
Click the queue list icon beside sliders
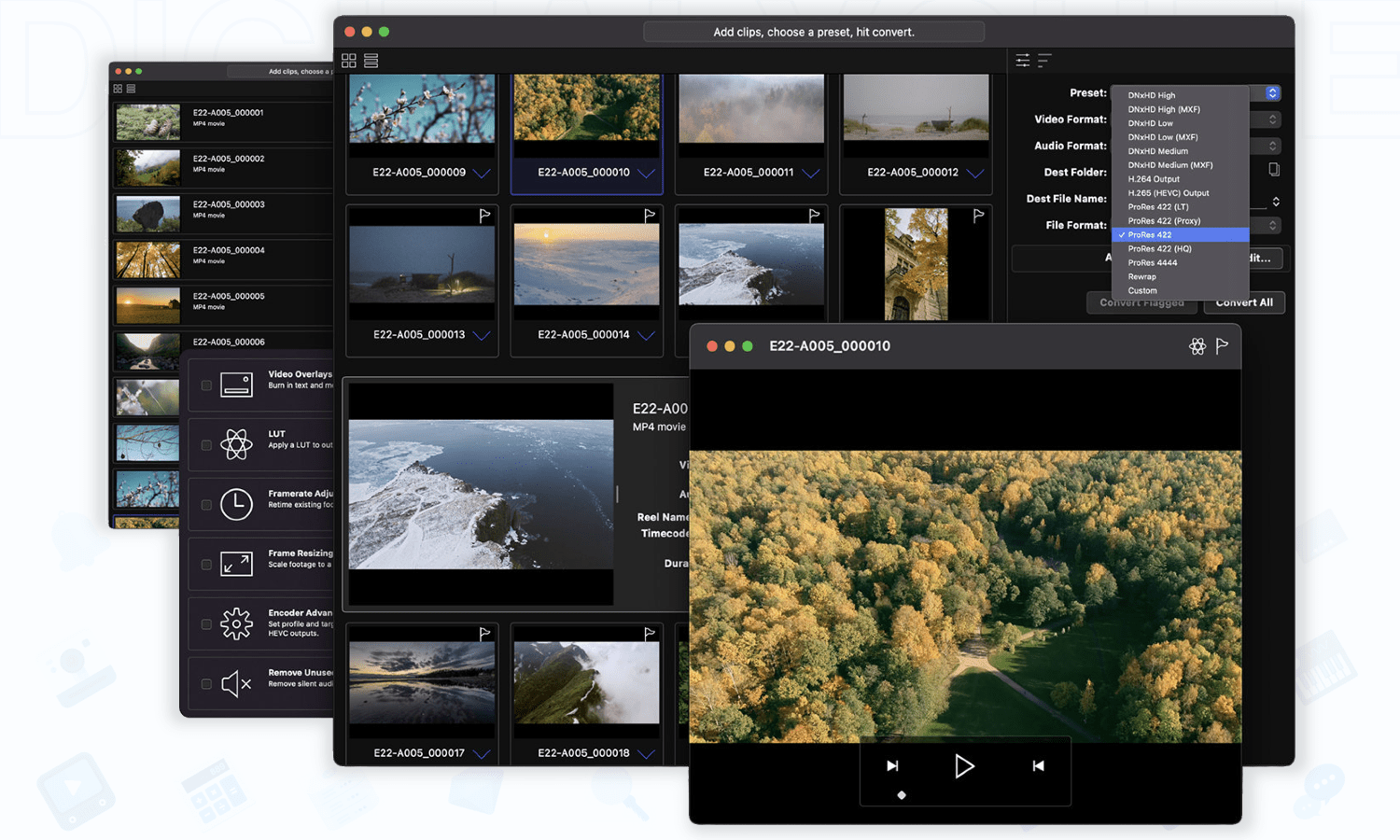click(x=1044, y=61)
